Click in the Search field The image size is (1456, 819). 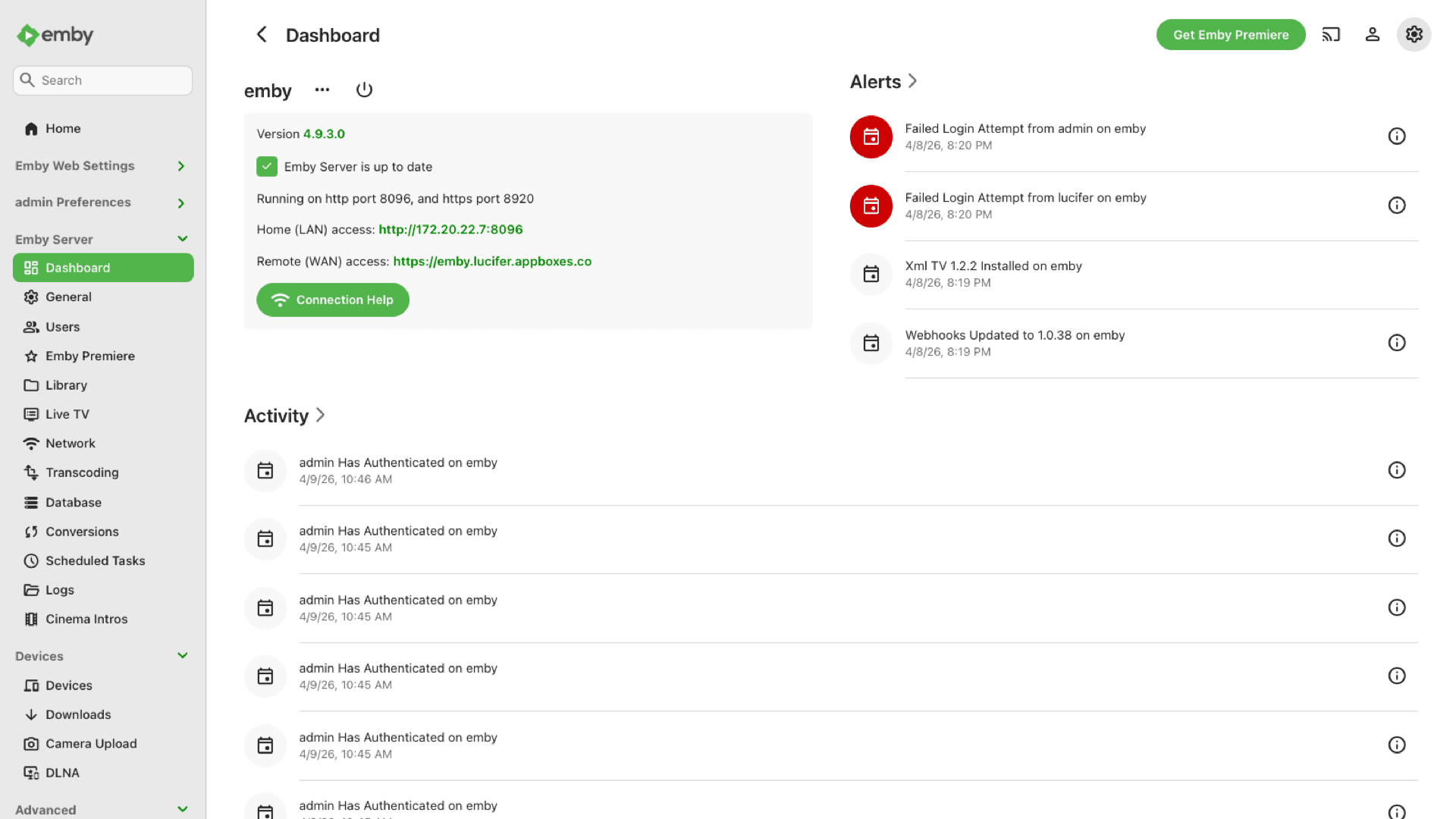click(103, 80)
